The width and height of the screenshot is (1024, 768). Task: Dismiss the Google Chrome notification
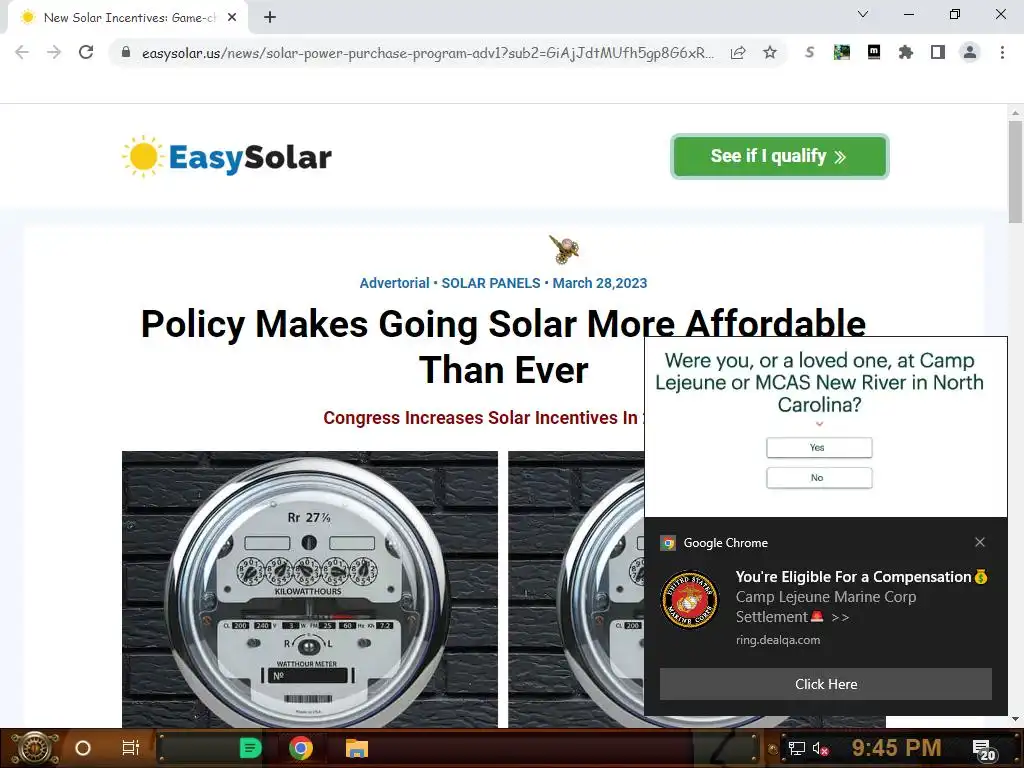tap(980, 542)
